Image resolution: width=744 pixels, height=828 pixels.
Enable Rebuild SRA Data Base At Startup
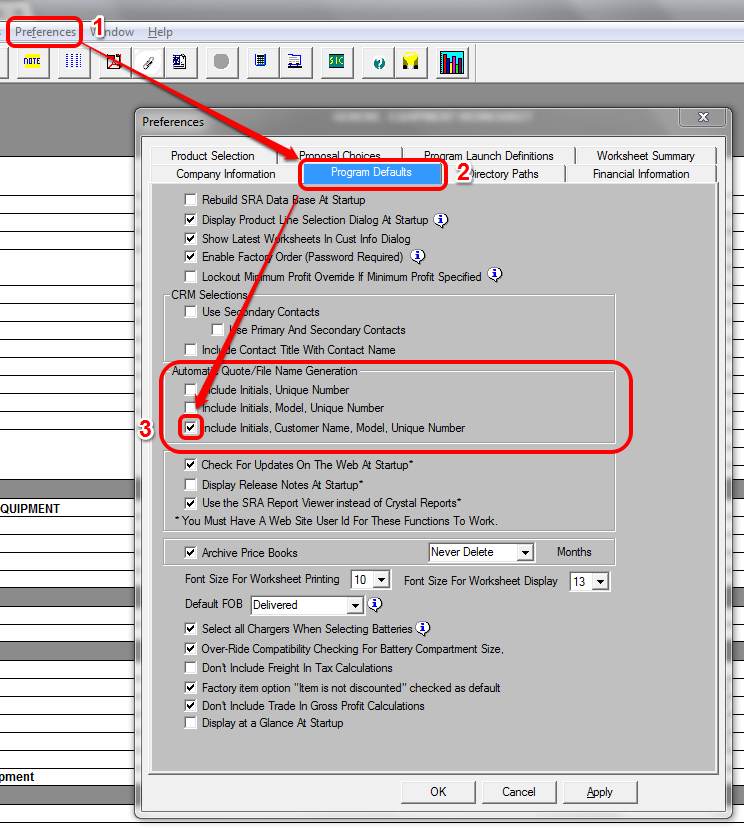coord(191,201)
